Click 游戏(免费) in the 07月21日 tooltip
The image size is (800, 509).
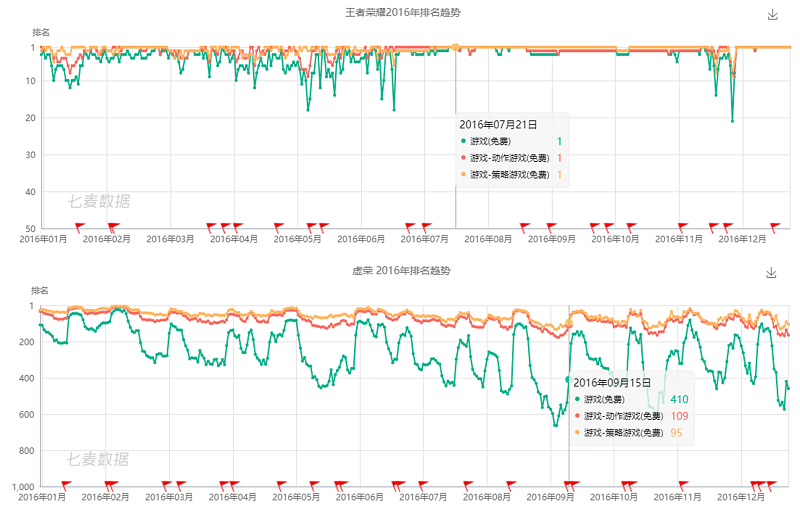(x=490, y=141)
